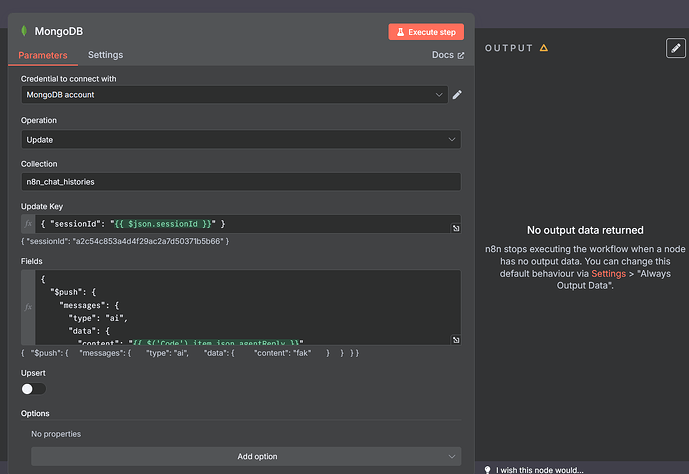Expand the Fields expression editor
This screenshot has width=689, height=474.
(456, 340)
